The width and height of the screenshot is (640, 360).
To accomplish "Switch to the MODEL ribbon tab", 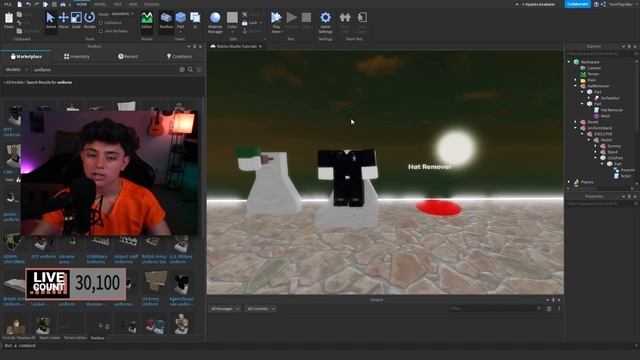I will [x=100, y=4].
